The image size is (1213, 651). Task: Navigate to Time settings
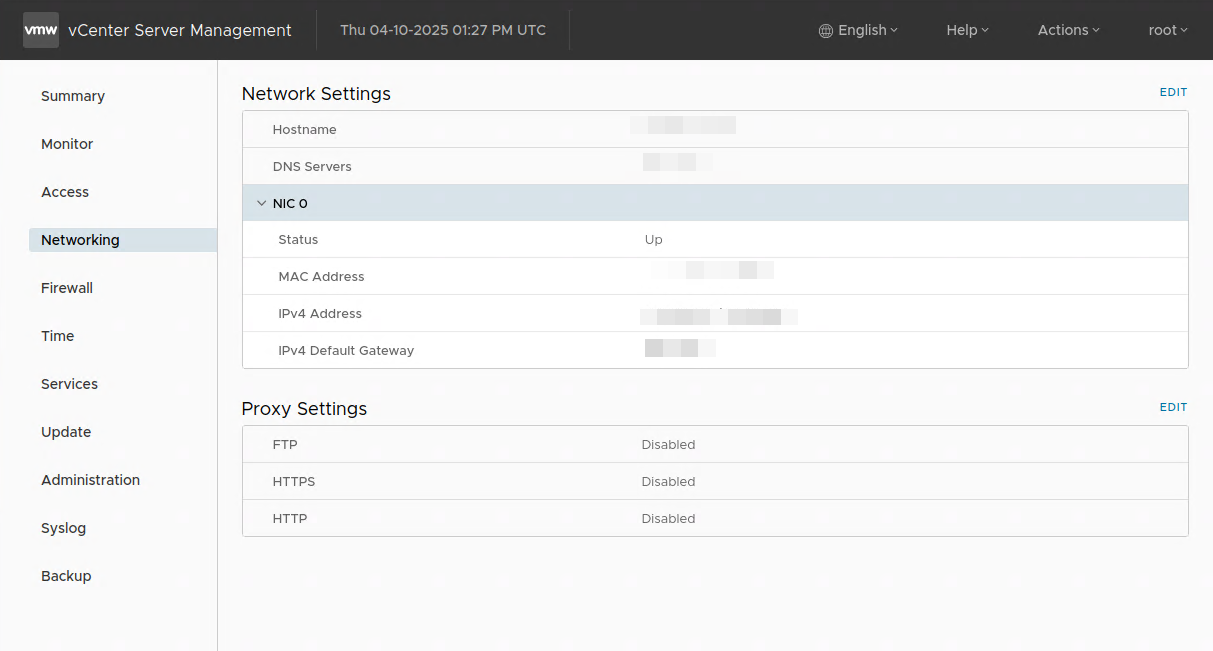[58, 336]
